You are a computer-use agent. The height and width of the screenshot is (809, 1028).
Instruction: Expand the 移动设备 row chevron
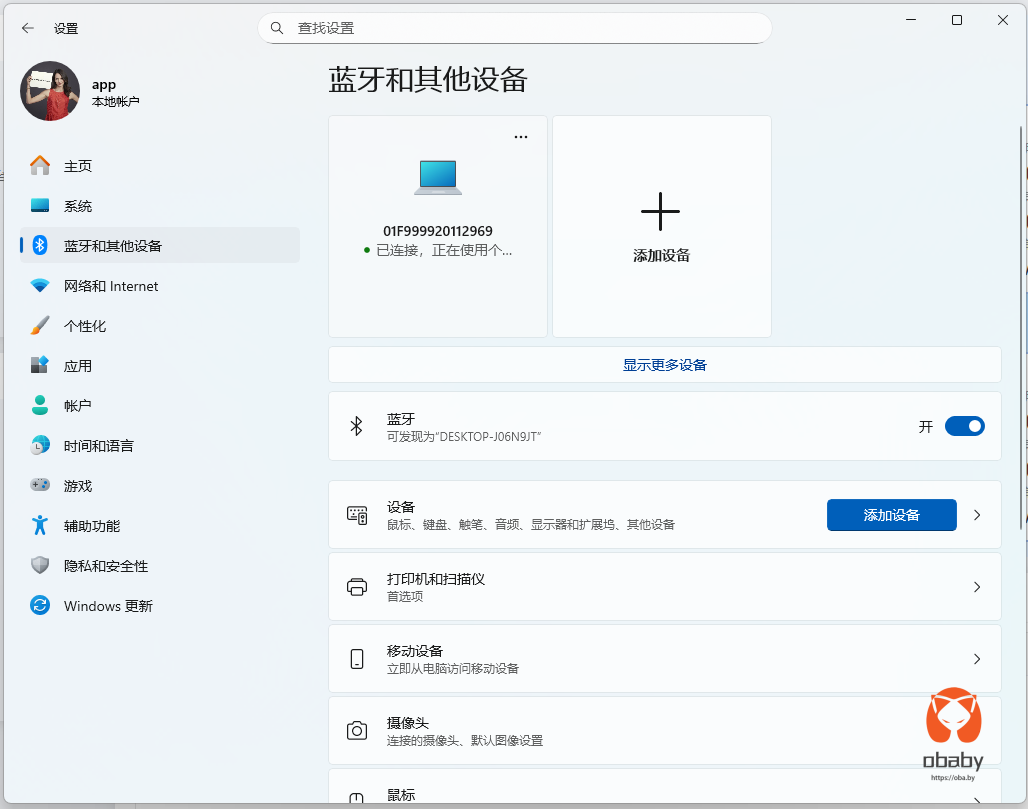(x=977, y=659)
